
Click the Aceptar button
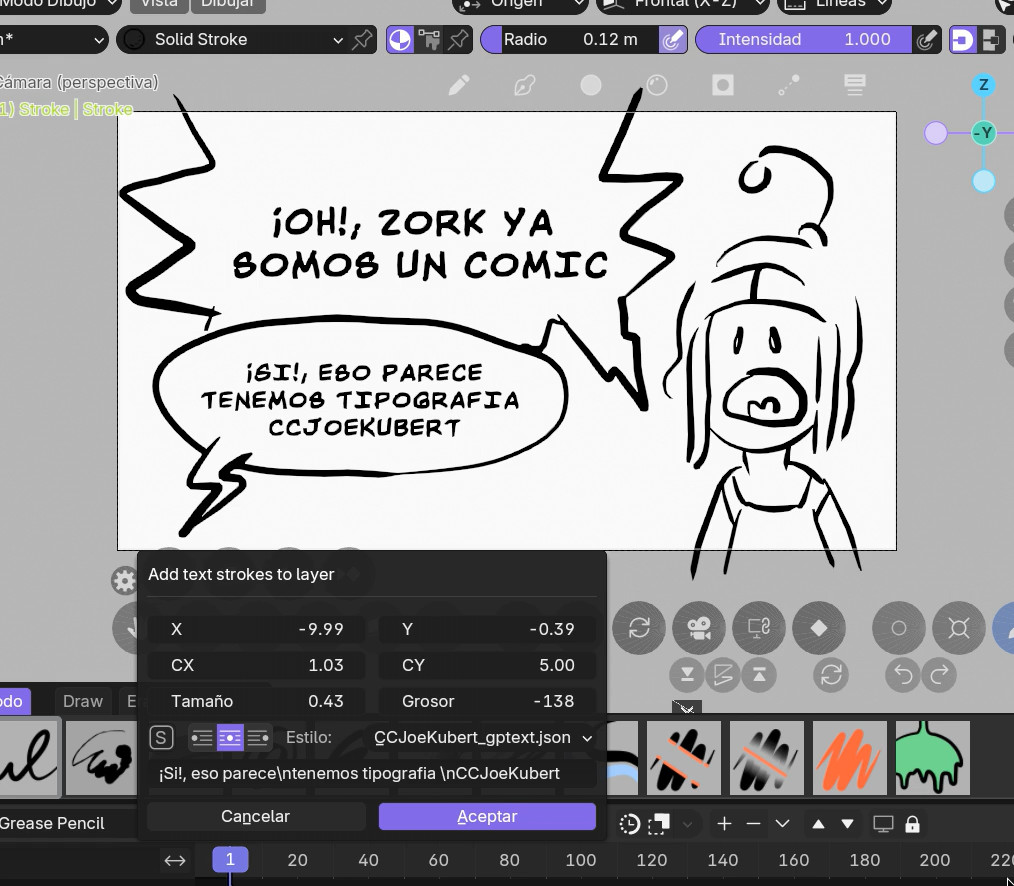click(x=487, y=816)
